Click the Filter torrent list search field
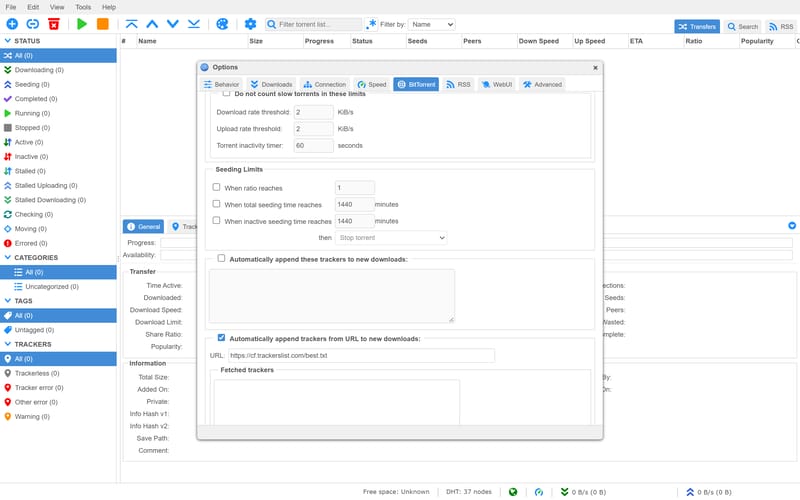The width and height of the screenshot is (800, 500). click(x=314, y=24)
